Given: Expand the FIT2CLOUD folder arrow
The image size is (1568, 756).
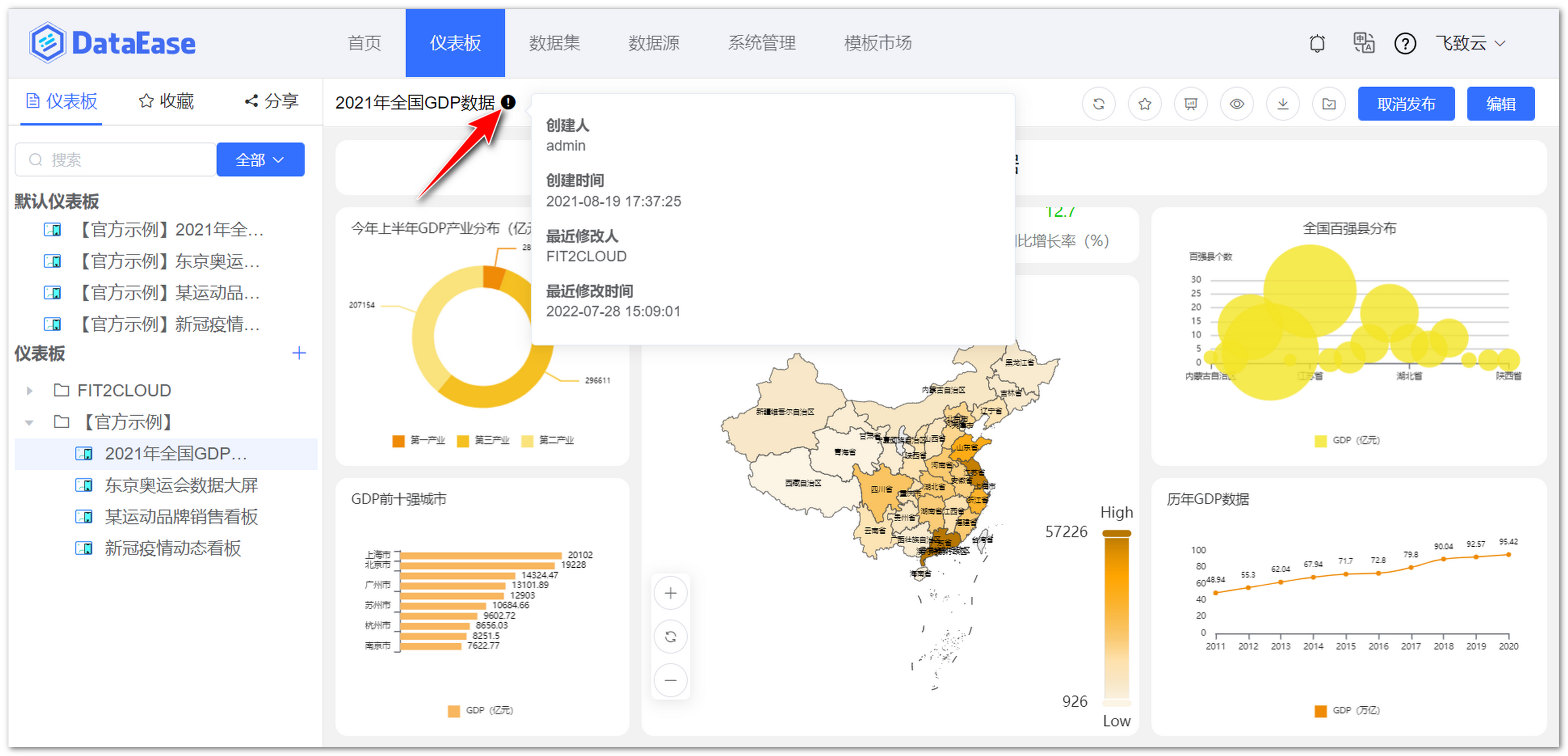Looking at the screenshot, I should pos(29,390).
